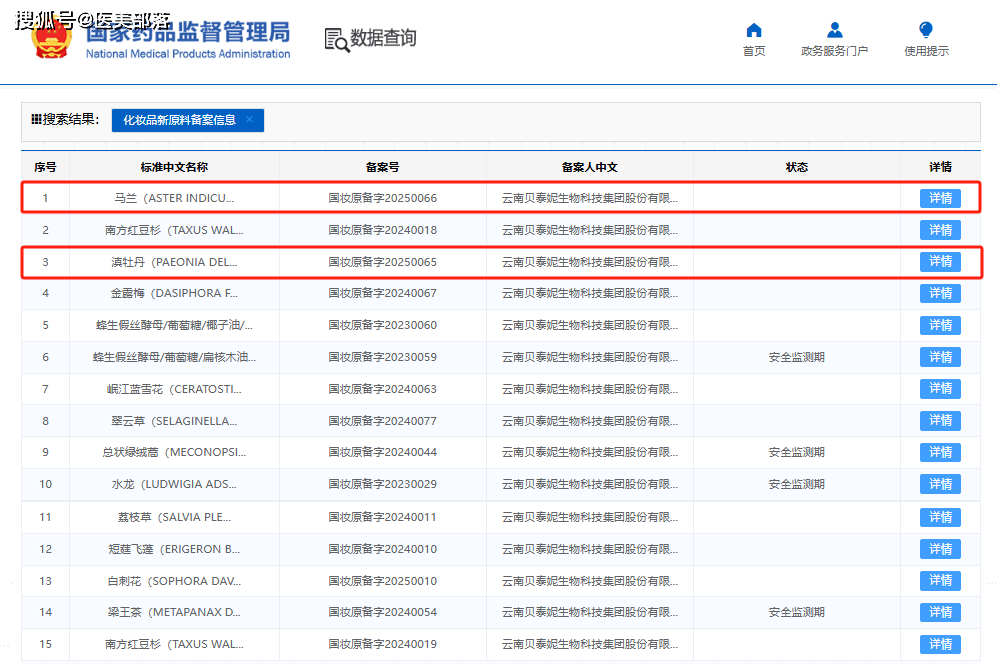Select 水龙 (LUDWIGIA ADS... name cell
Image resolution: width=997 pixels, height=669 pixels.
[x=174, y=484]
